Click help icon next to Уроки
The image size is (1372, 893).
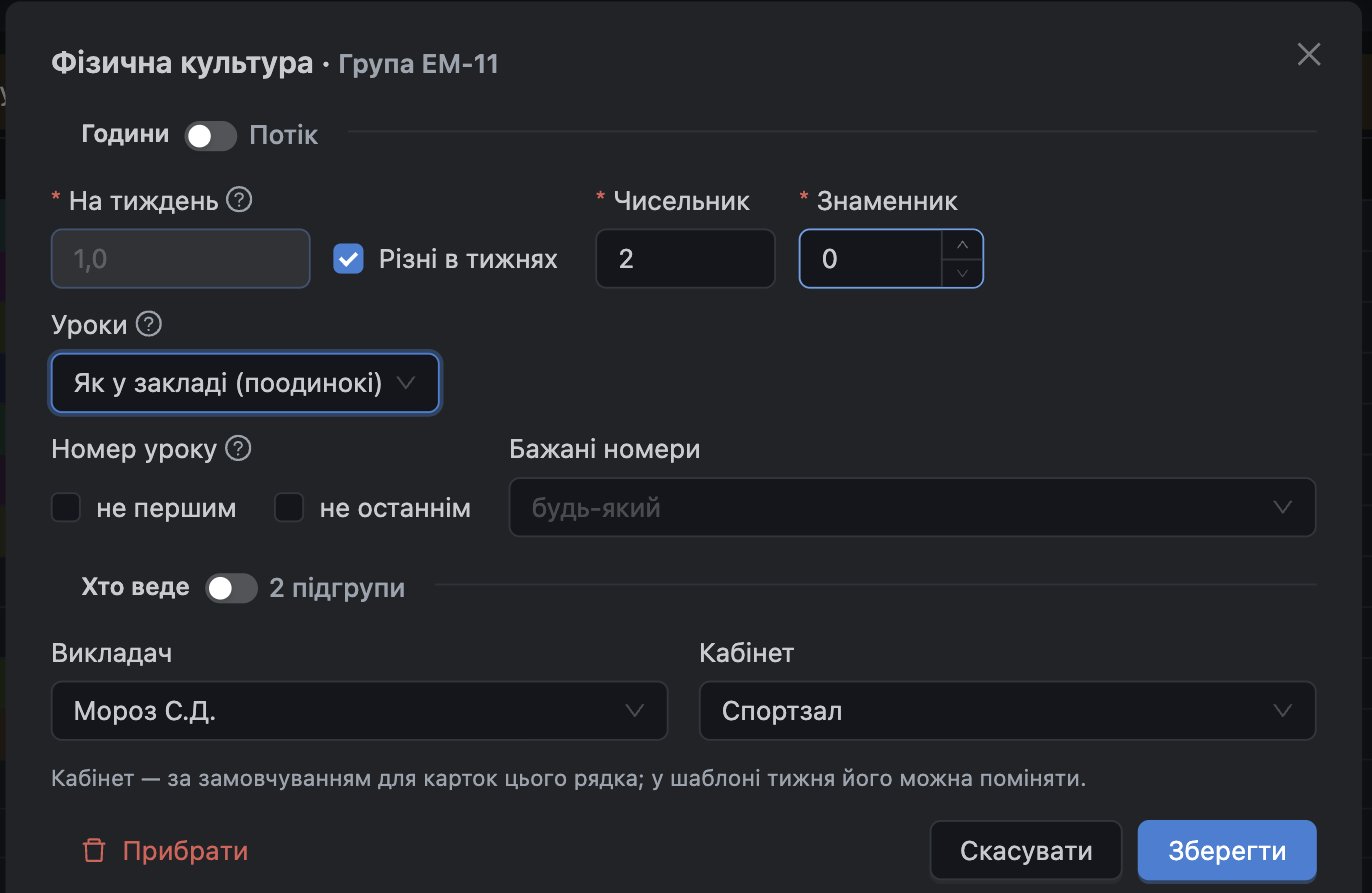pos(149,324)
